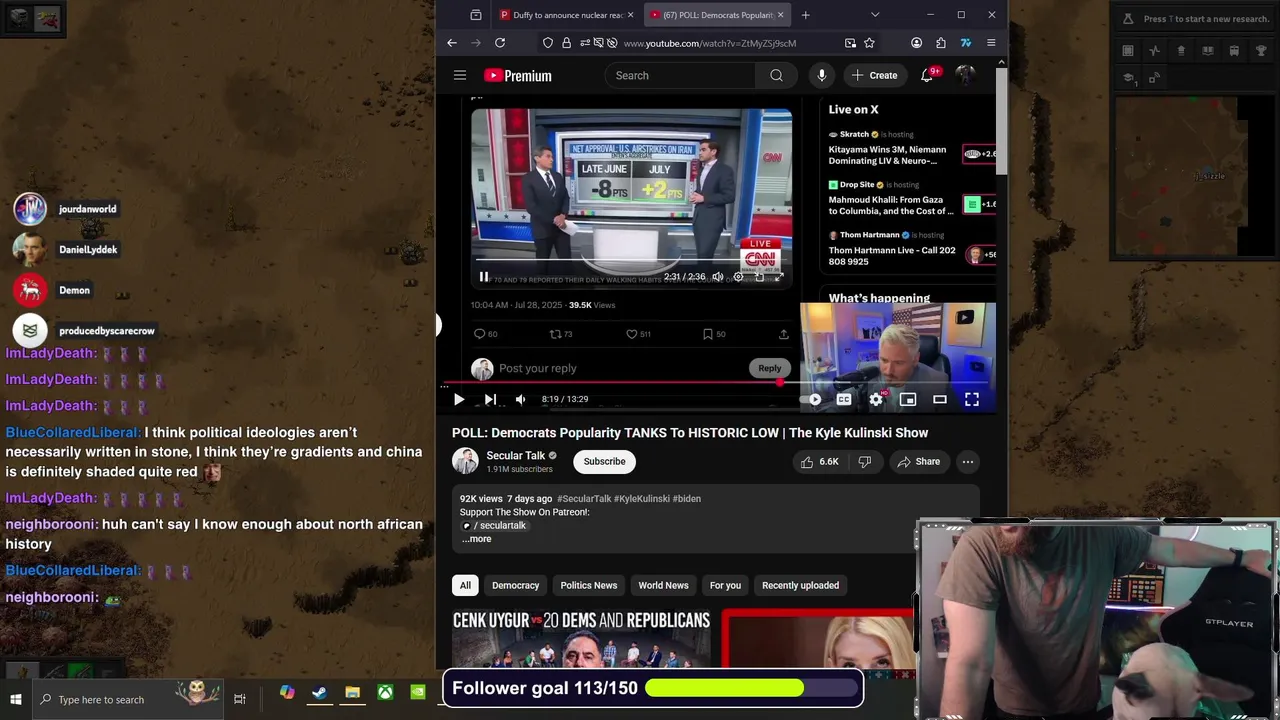Open a new browser tab
Image resolution: width=1280 pixels, height=720 pixels.
tap(805, 15)
